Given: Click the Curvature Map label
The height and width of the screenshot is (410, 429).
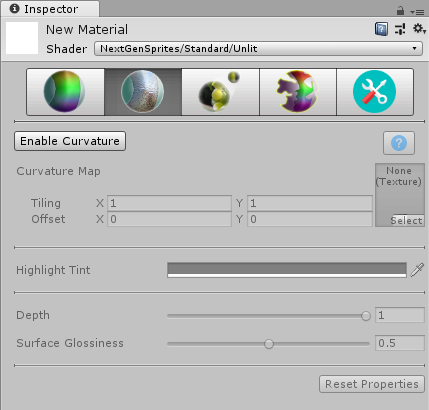Looking at the screenshot, I should coord(58,171).
